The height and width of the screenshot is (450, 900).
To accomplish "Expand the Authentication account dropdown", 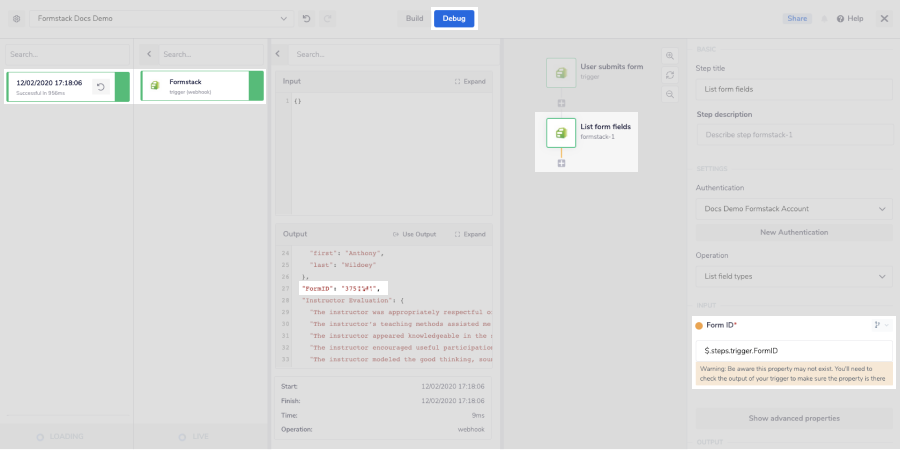I will 793,209.
